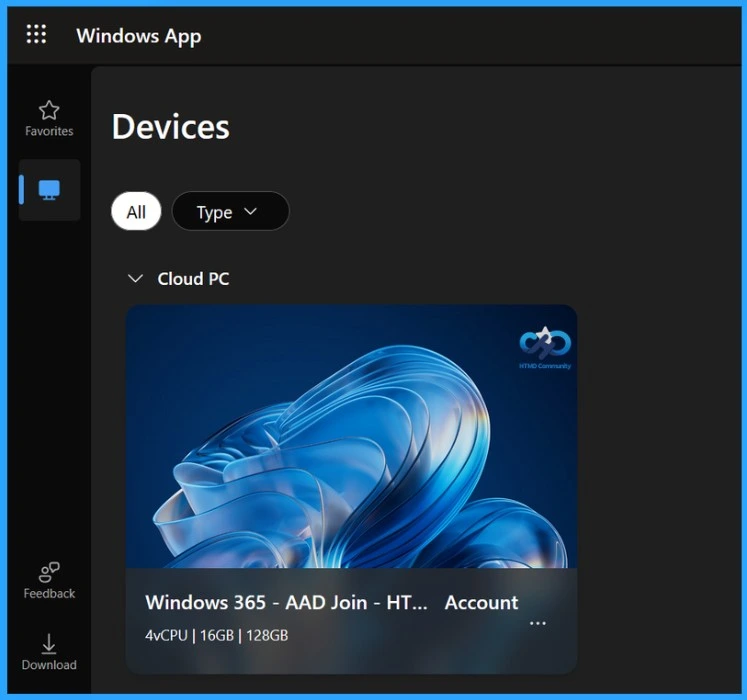Click the Windows 365 - AAD Join device name
Viewport: 747px width, 700px height.
click(x=286, y=602)
